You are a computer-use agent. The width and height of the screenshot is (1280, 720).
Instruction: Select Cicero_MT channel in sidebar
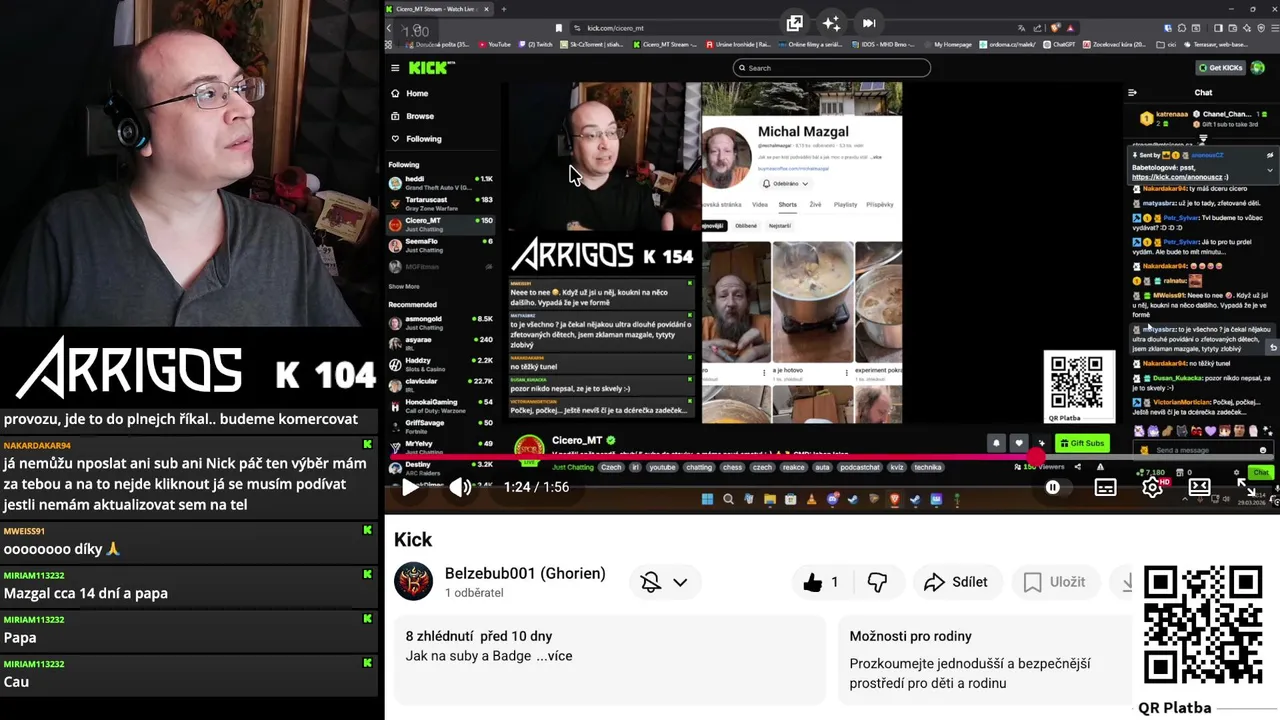point(441,224)
